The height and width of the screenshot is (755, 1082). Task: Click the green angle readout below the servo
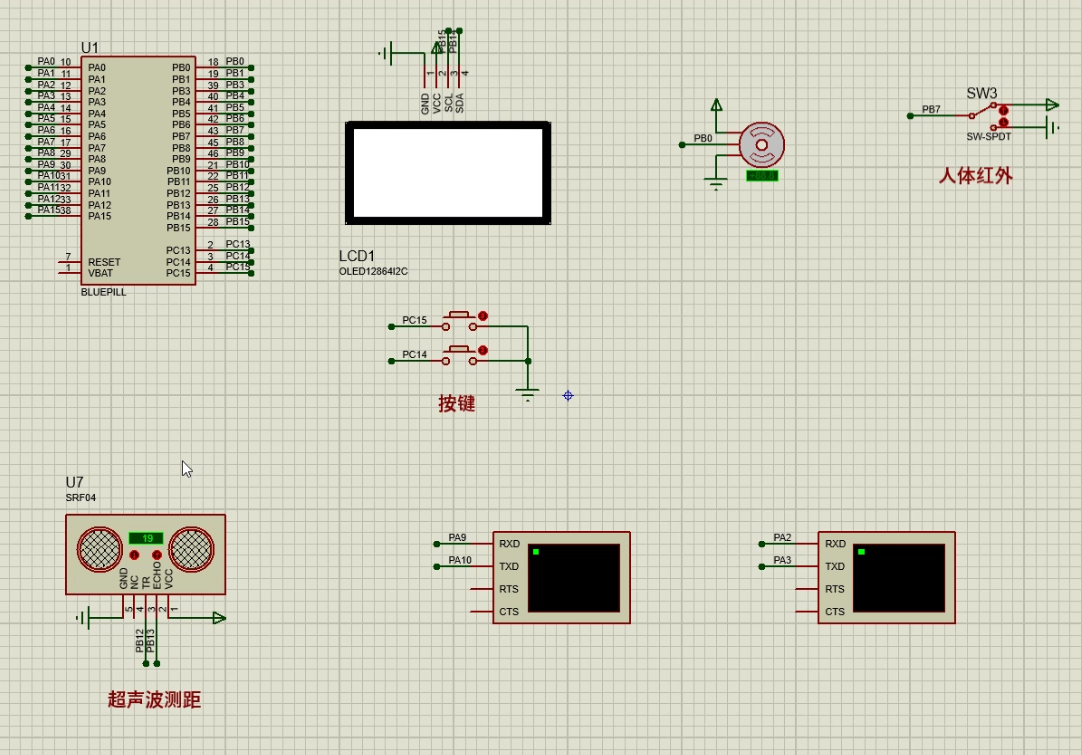(762, 176)
